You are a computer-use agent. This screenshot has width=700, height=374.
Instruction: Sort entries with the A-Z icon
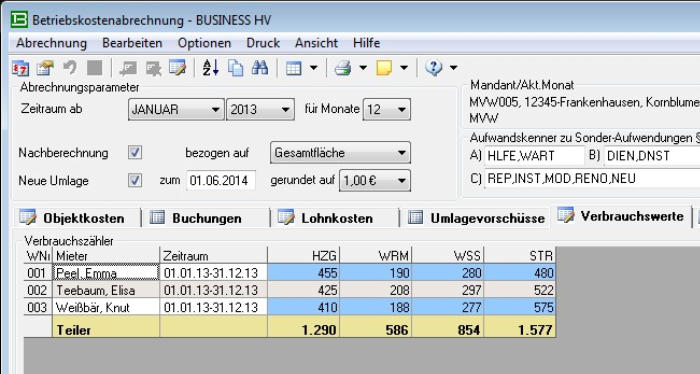pyautogui.click(x=210, y=68)
